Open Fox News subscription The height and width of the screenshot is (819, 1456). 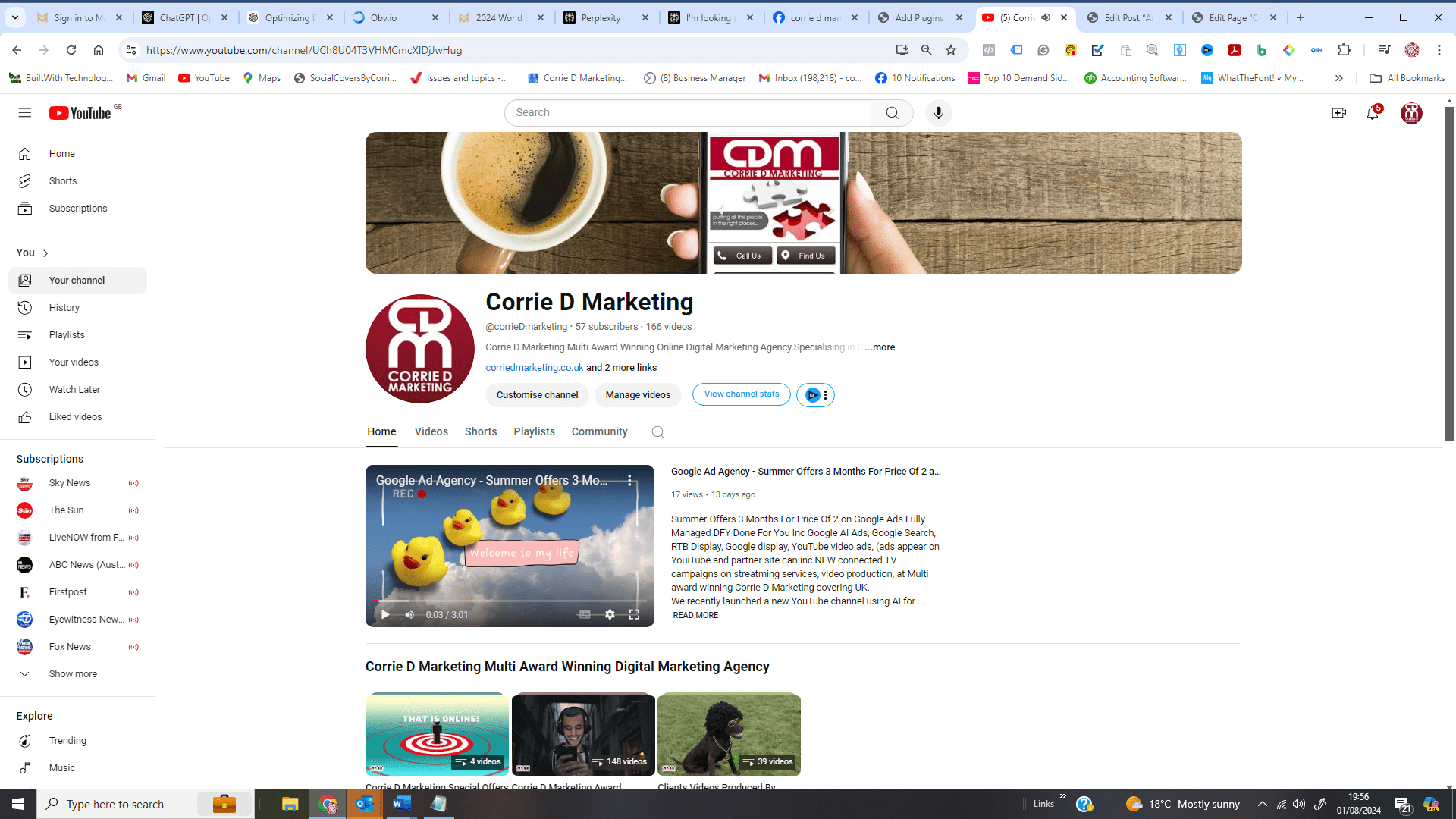coord(77,647)
